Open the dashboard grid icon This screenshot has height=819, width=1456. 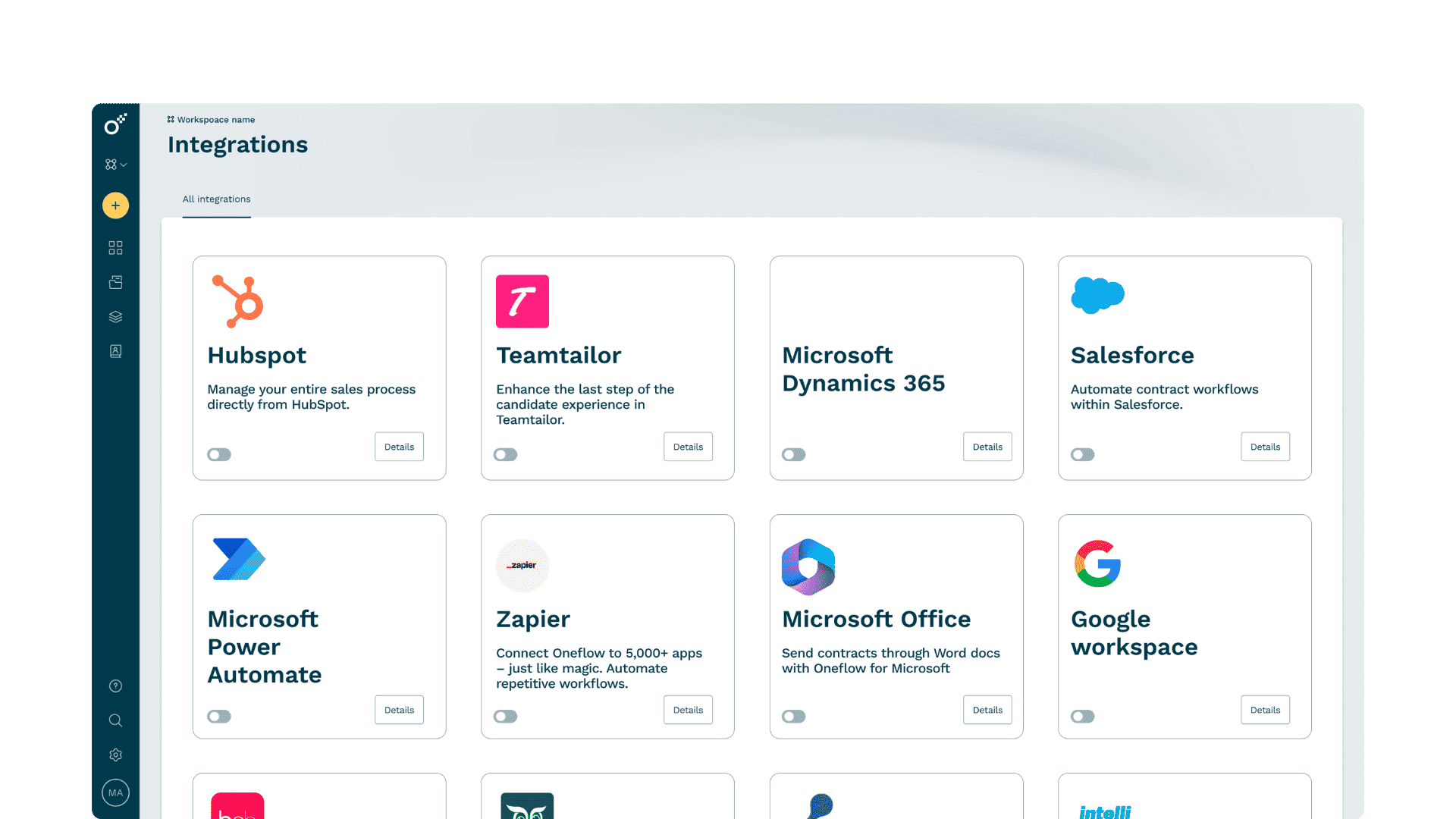(x=115, y=248)
